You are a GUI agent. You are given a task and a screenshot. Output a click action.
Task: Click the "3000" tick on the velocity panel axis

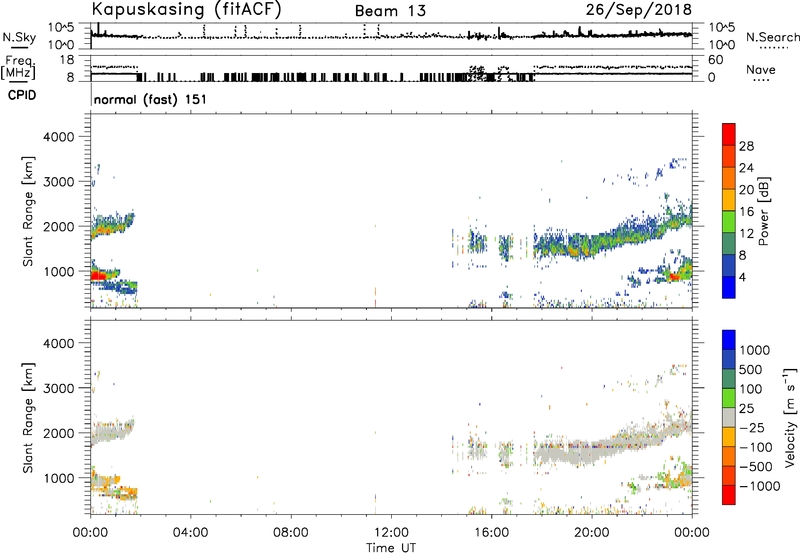[58, 388]
